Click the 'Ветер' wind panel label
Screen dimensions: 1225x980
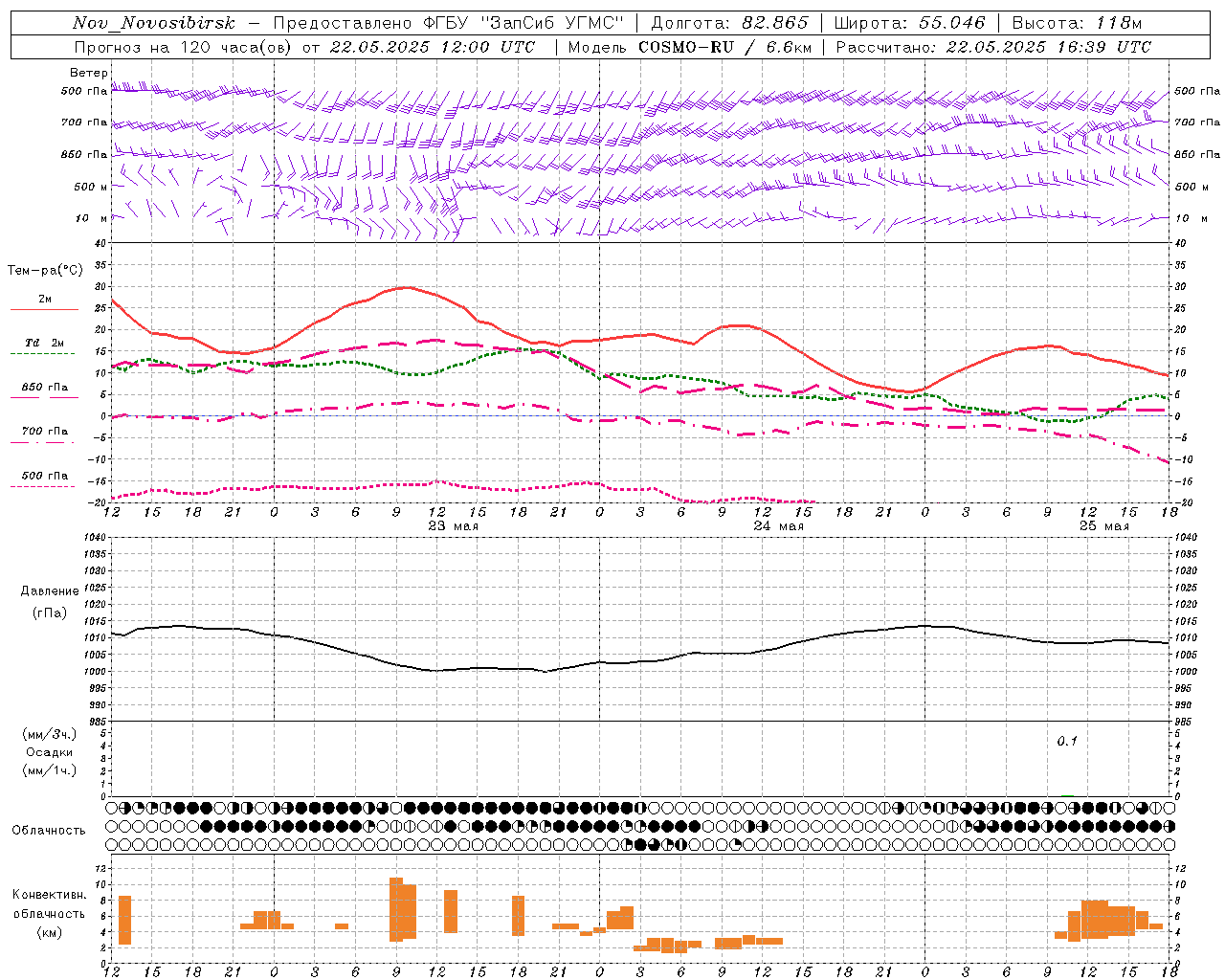pos(89,73)
